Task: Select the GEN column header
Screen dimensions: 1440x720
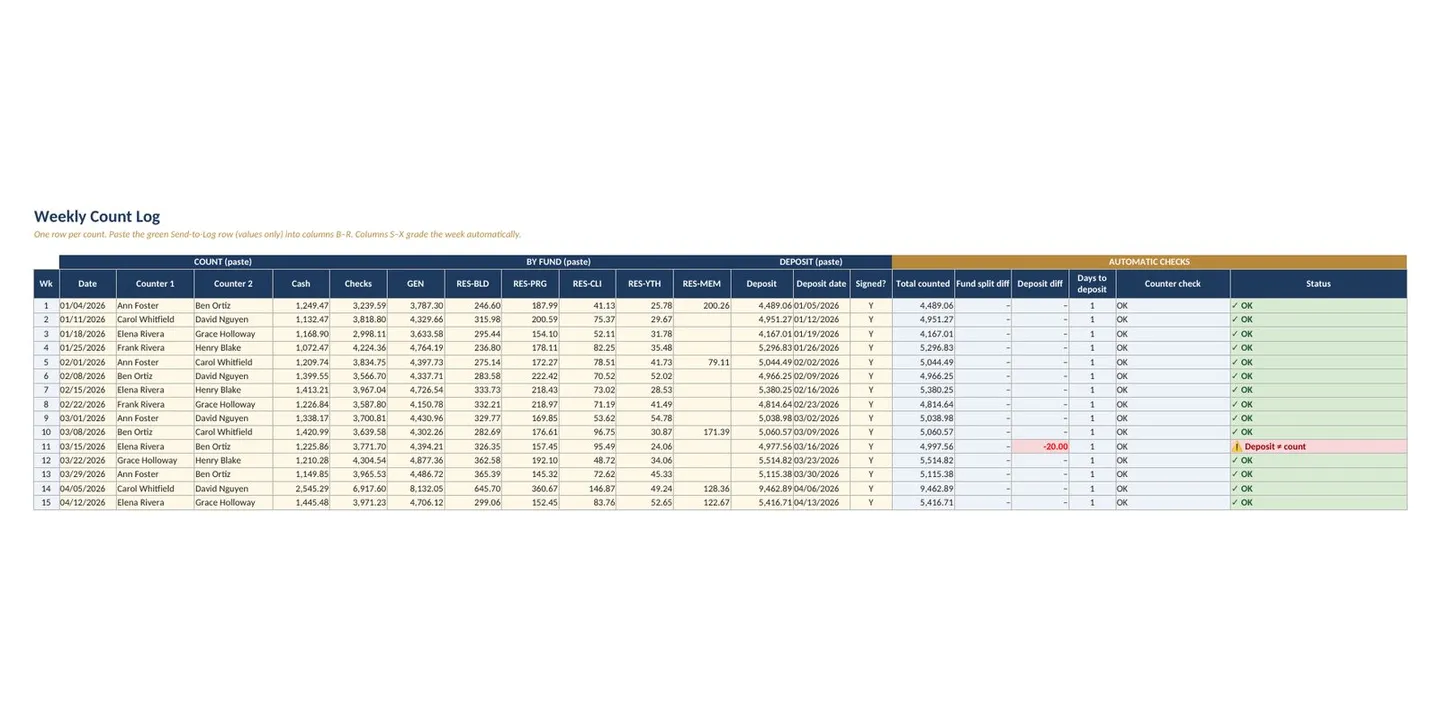Action: [416, 284]
